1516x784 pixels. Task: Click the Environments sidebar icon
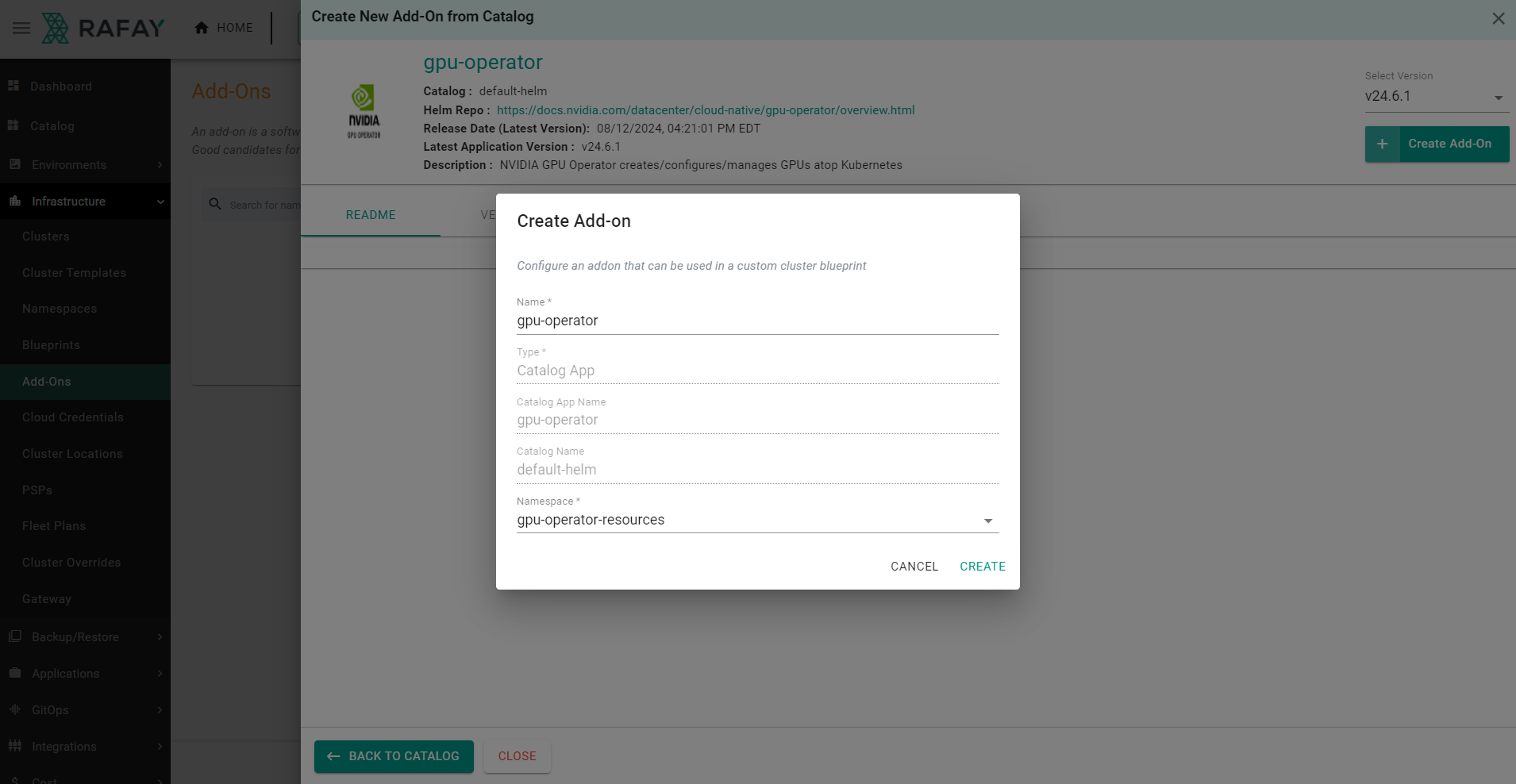pyautogui.click(x=14, y=164)
